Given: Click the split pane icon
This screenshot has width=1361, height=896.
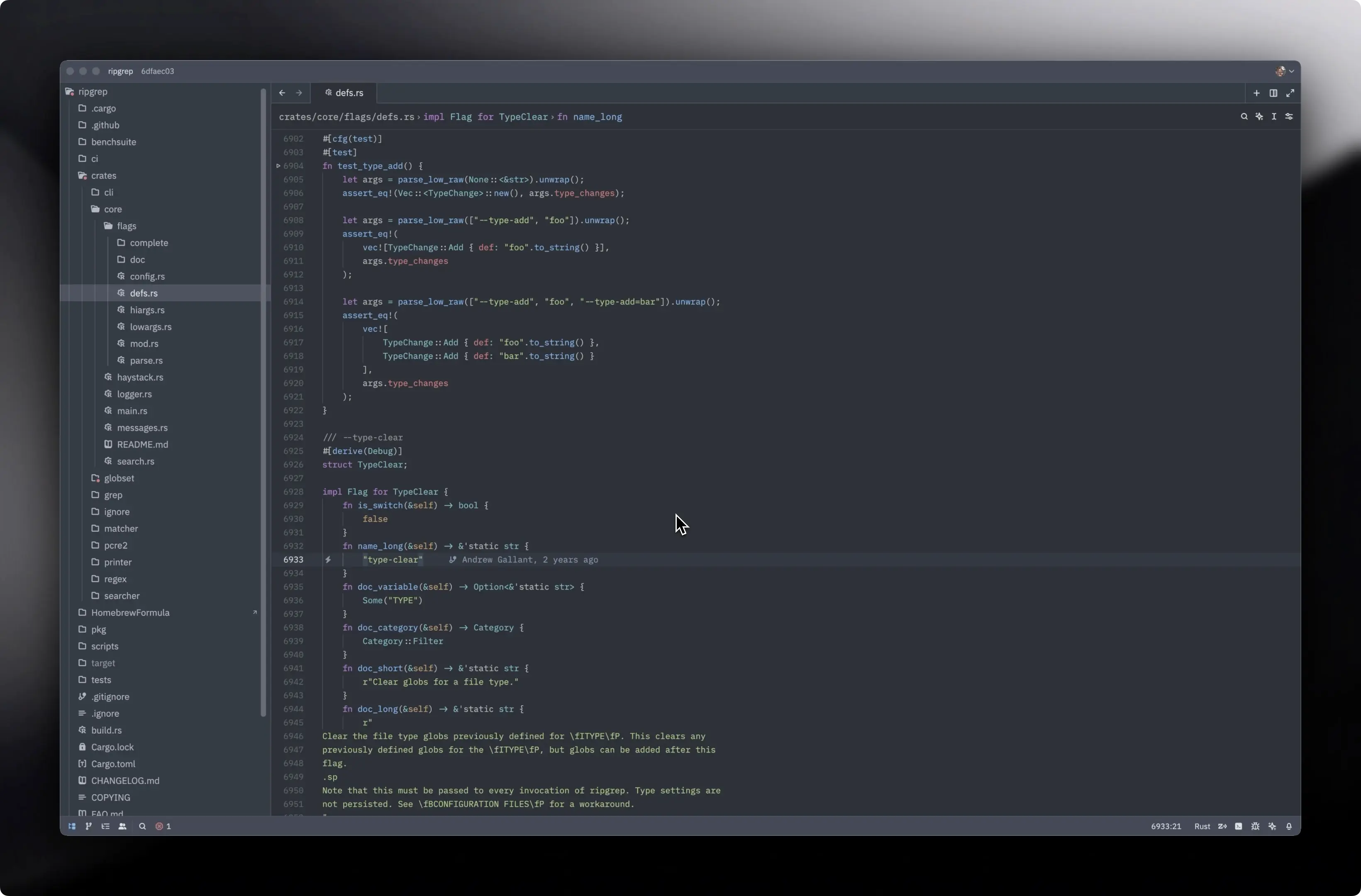Looking at the screenshot, I should pyautogui.click(x=1273, y=93).
